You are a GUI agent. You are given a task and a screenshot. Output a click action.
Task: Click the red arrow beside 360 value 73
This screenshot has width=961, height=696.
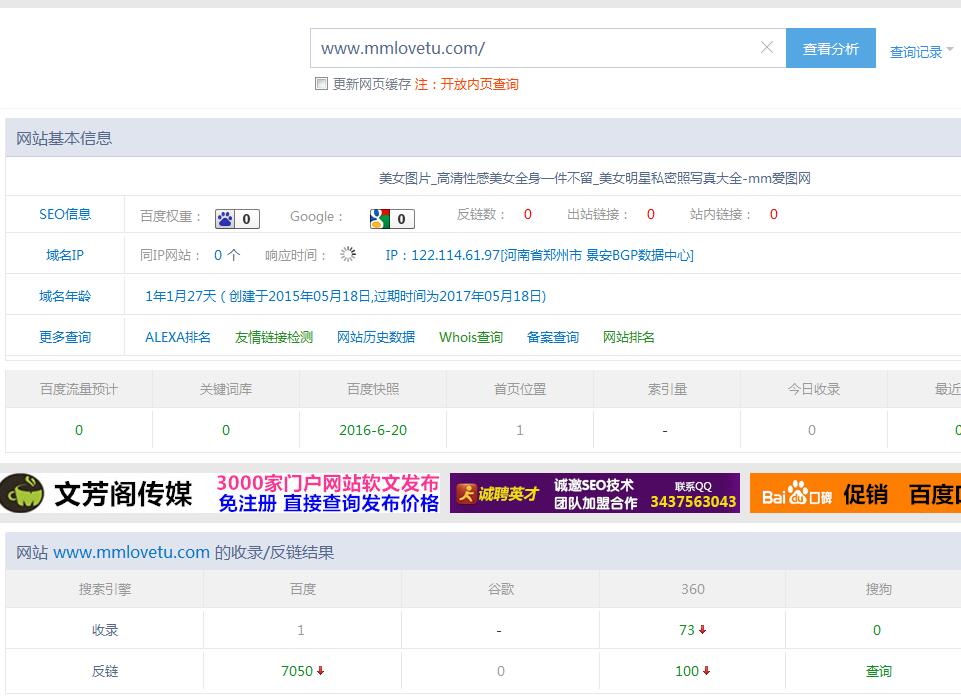[703, 630]
